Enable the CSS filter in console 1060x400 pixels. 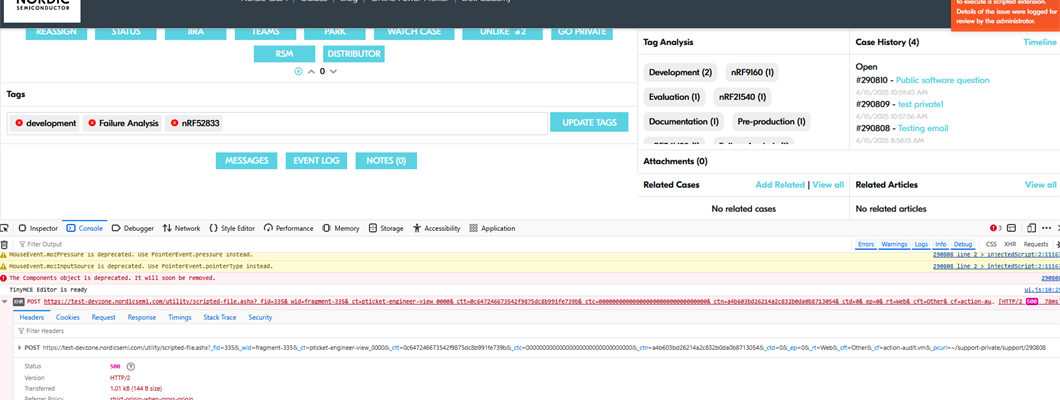click(991, 244)
